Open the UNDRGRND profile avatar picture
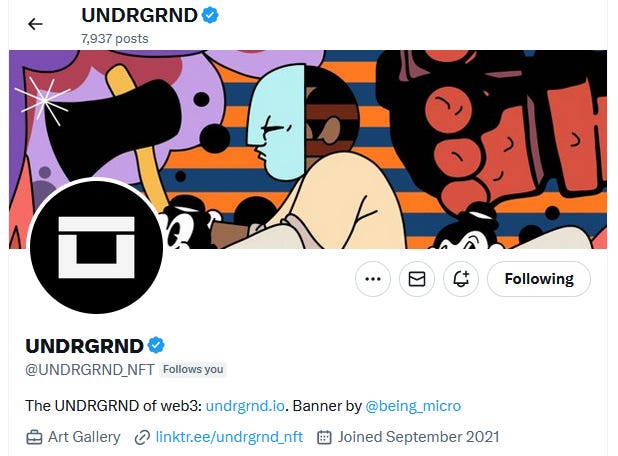The image size is (618, 456). 96,247
